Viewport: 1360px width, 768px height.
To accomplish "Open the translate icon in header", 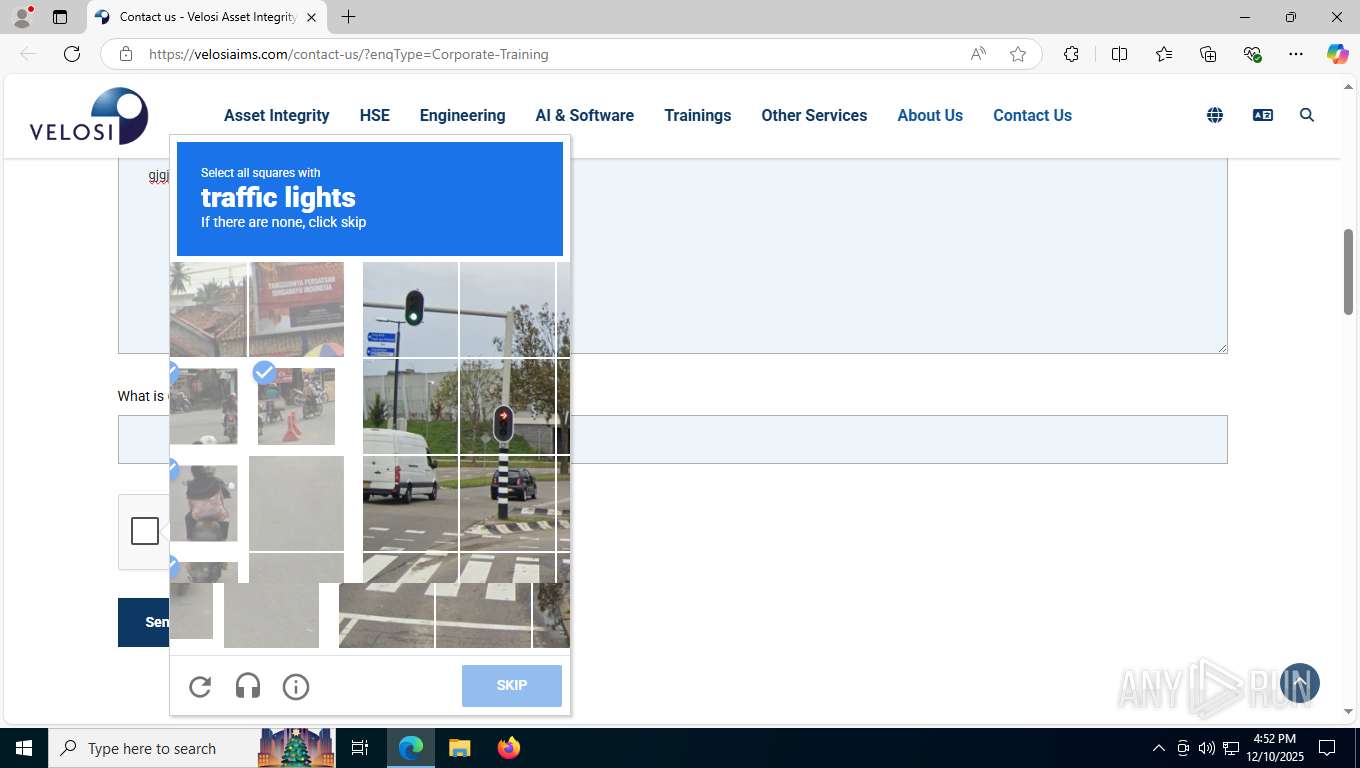I will (x=1263, y=115).
